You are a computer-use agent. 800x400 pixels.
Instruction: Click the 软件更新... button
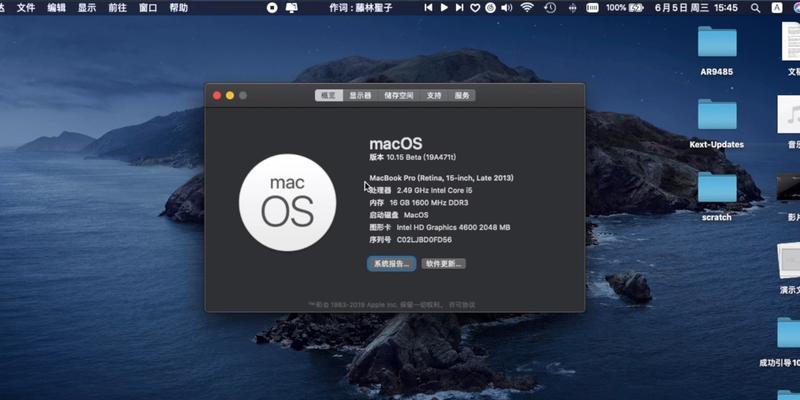(443, 264)
